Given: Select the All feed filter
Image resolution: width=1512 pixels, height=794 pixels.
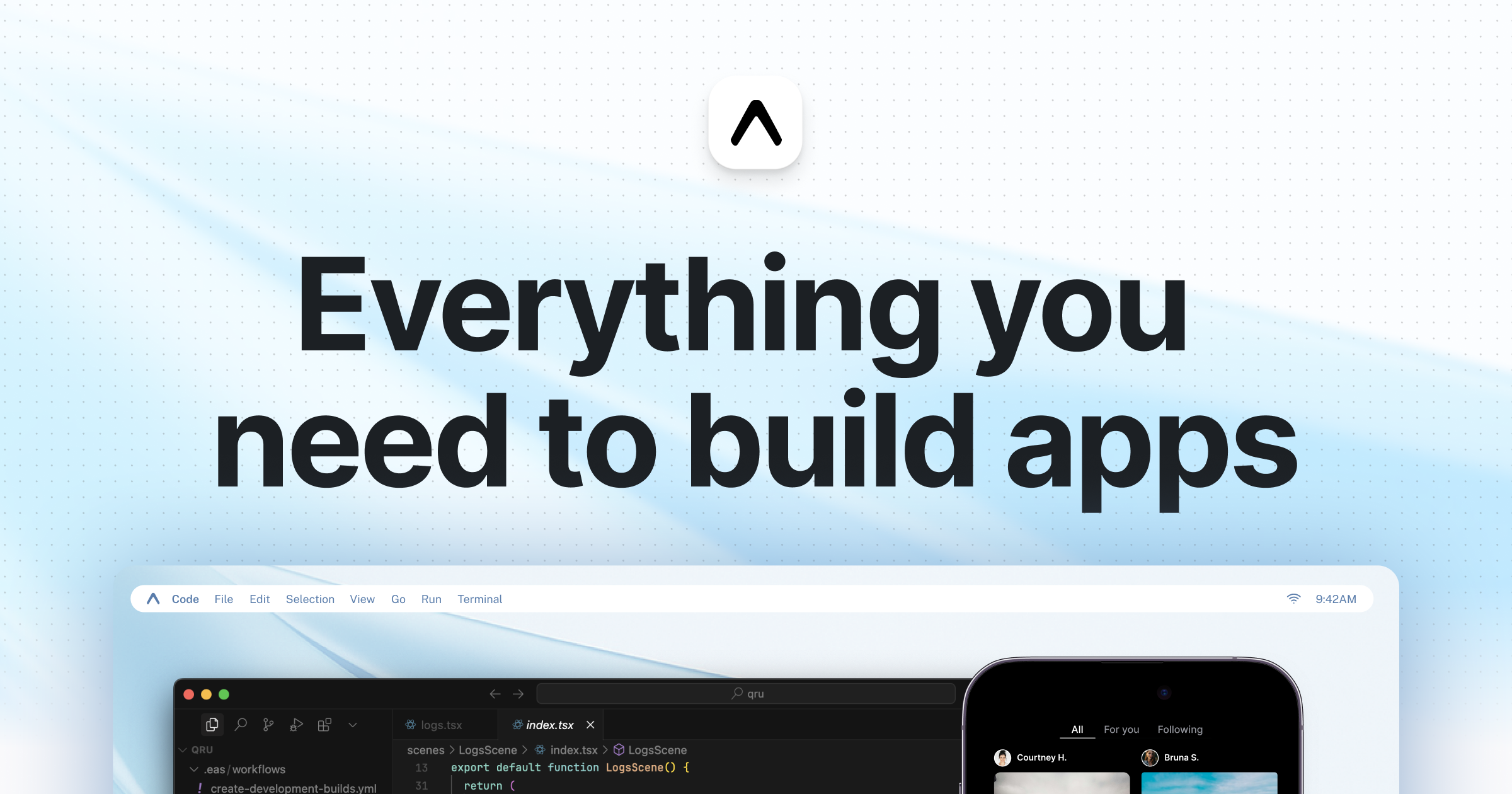Looking at the screenshot, I should pos(1077,729).
